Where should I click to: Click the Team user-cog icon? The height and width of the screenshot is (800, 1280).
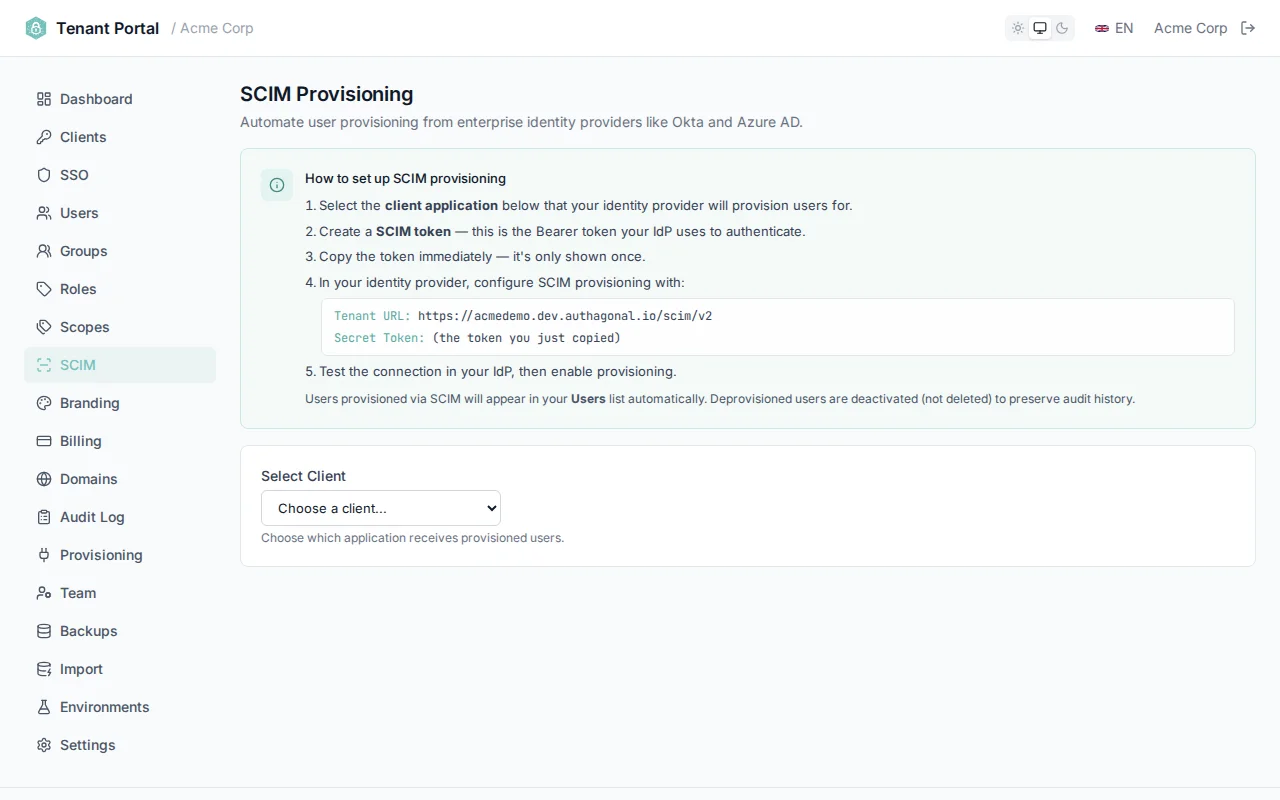pos(44,593)
